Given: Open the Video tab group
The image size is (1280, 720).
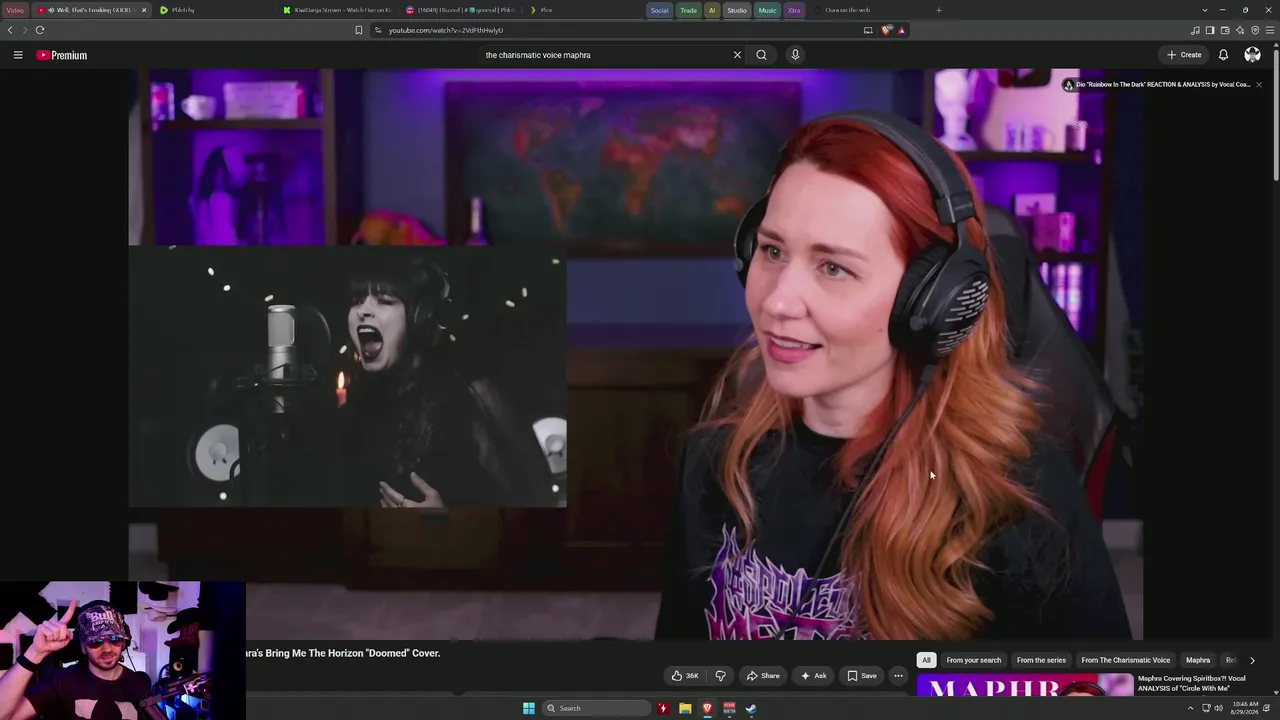Looking at the screenshot, I should 15,10.
